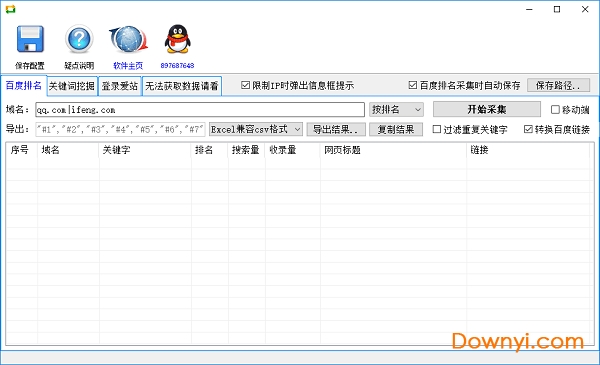Switch to the 百度排名 tab
Screen dimensions: 600x365
tap(24, 85)
